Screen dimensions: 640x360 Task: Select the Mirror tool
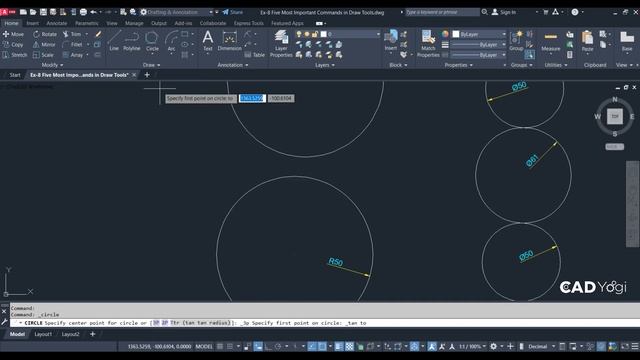click(x=44, y=44)
